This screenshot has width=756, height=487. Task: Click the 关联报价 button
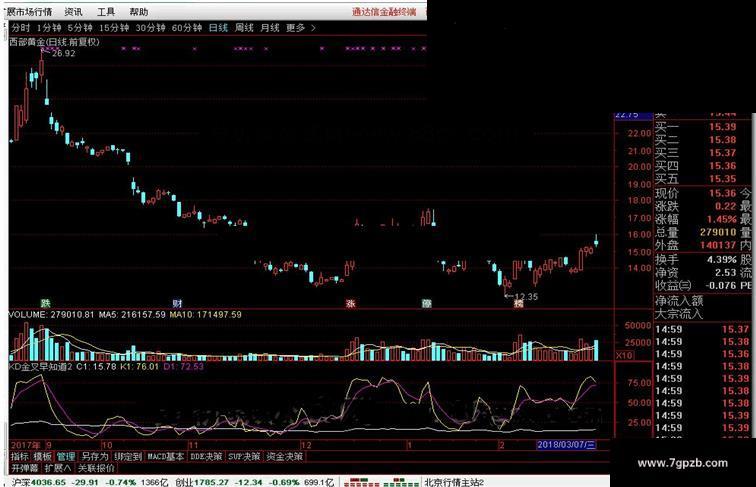96,468
